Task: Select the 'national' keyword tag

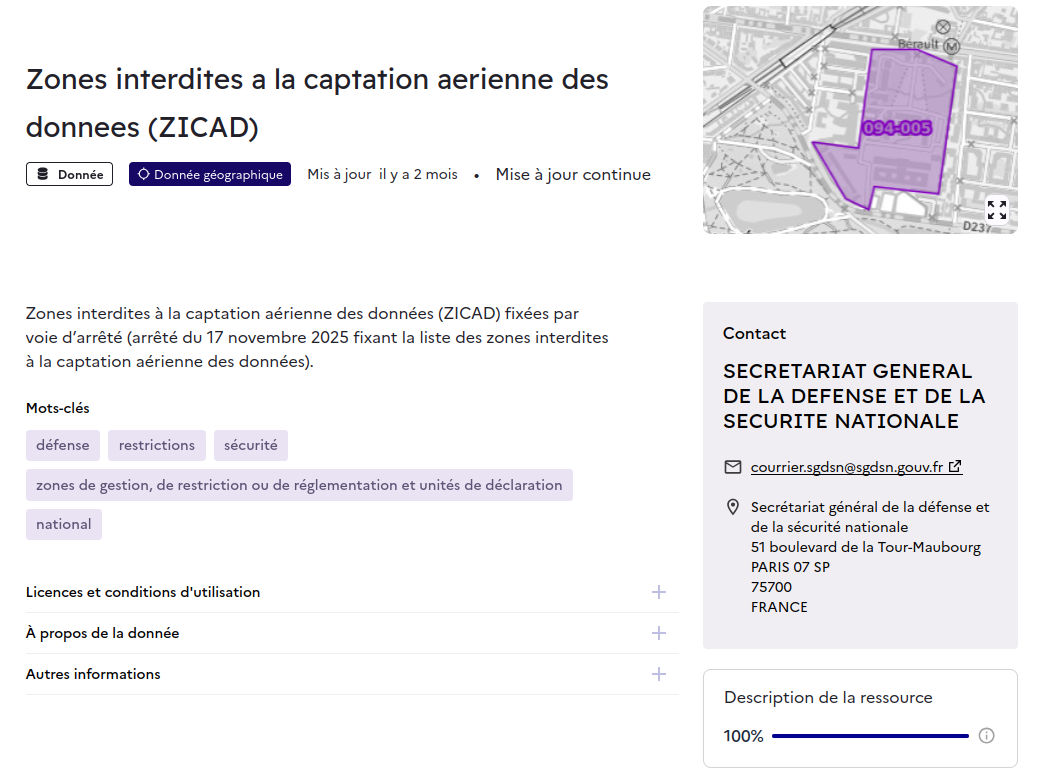Action: (x=63, y=523)
